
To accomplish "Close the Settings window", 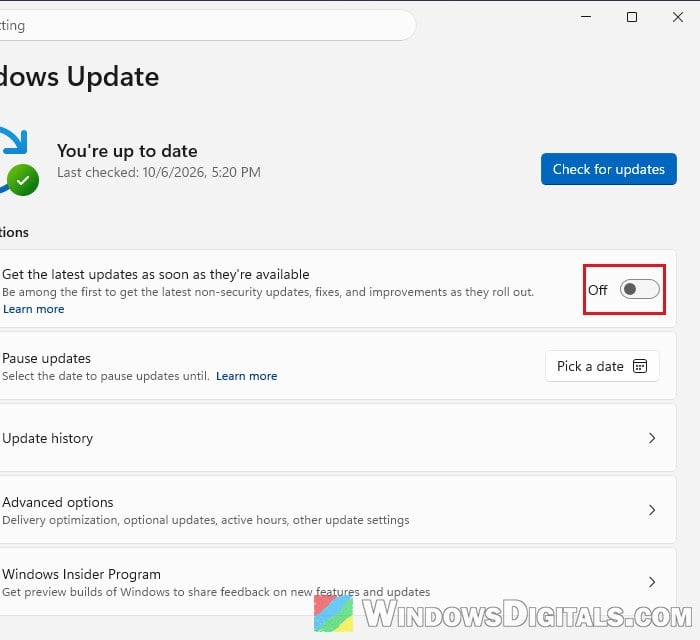I will coord(678,17).
